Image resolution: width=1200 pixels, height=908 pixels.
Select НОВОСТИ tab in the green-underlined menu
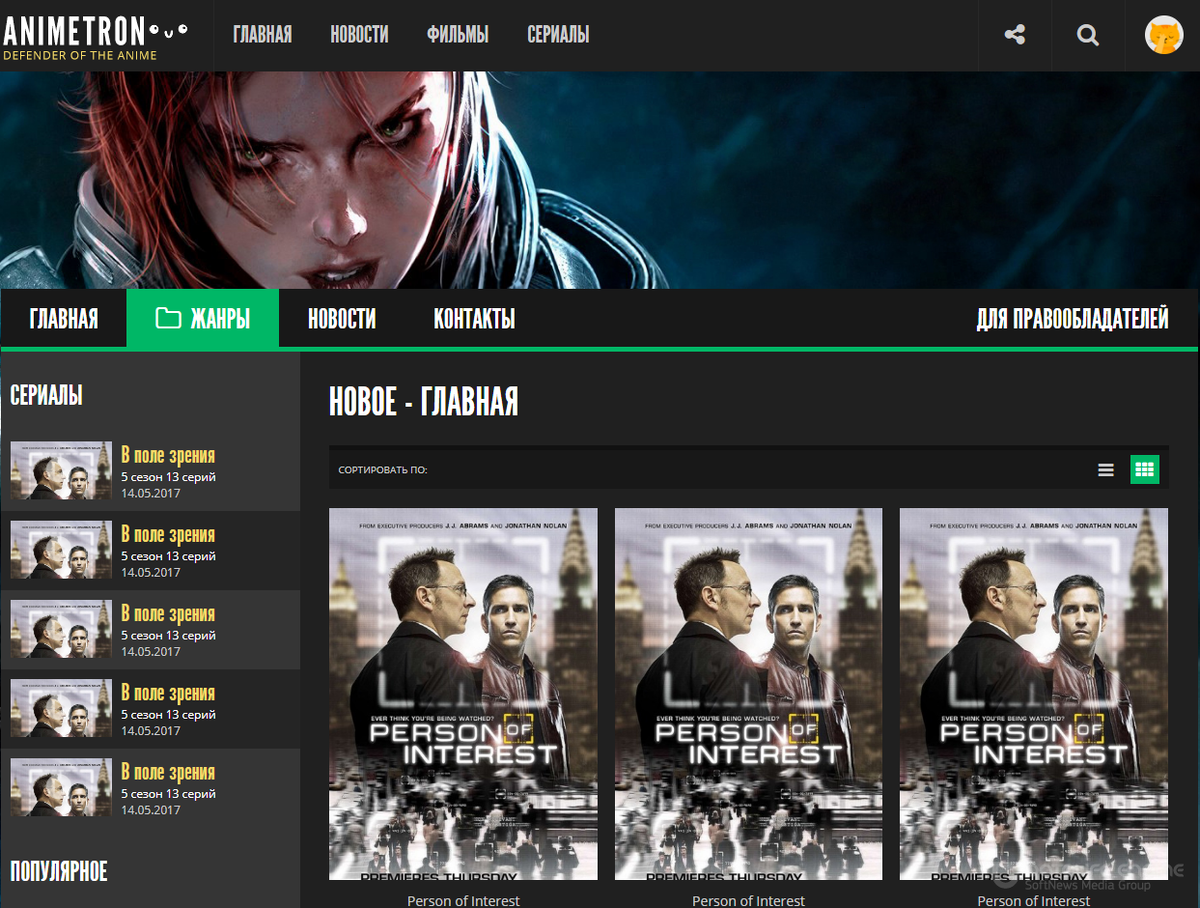pyautogui.click(x=342, y=319)
